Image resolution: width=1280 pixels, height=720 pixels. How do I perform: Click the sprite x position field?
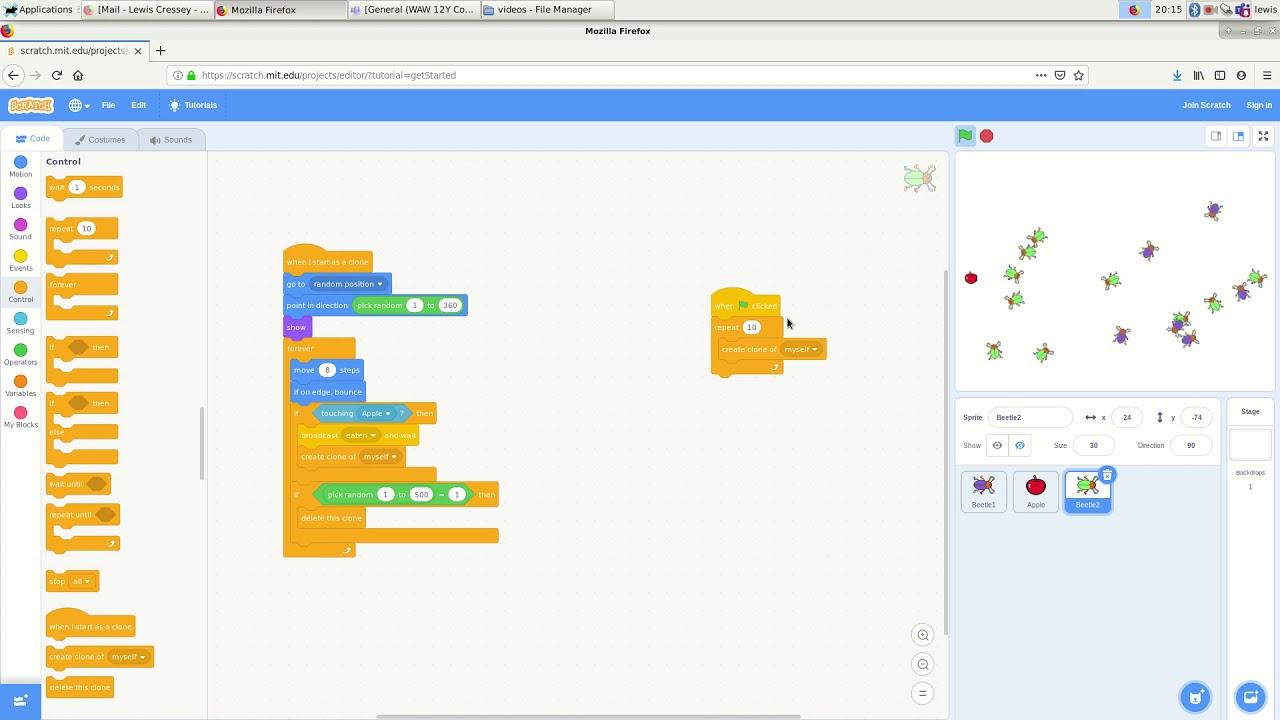[x=1127, y=417]
